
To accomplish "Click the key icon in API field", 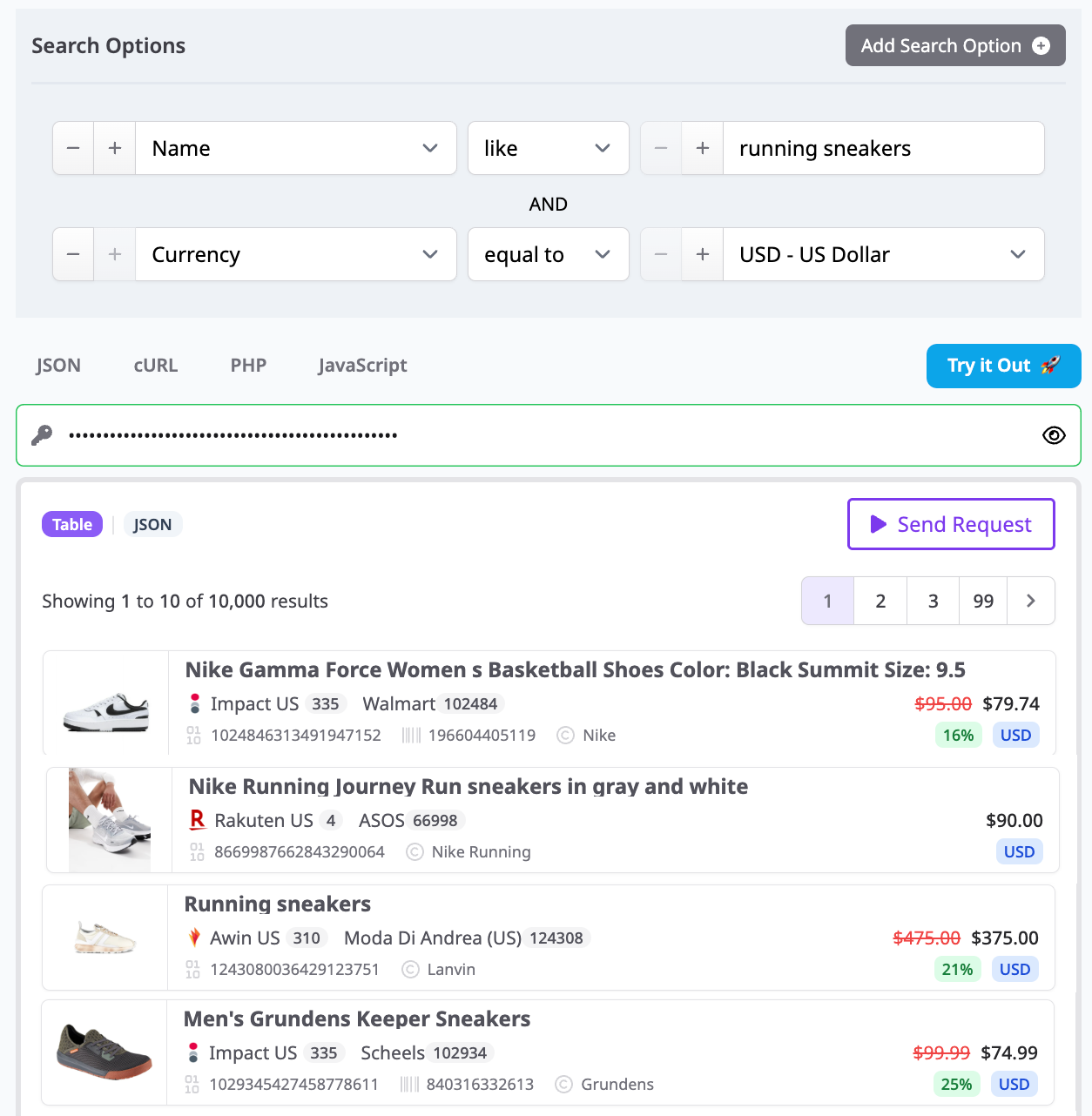I will (42, 435).
